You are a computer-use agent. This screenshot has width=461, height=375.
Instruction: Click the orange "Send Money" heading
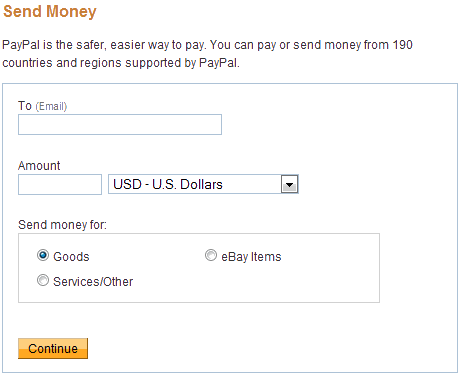[50, 11]
